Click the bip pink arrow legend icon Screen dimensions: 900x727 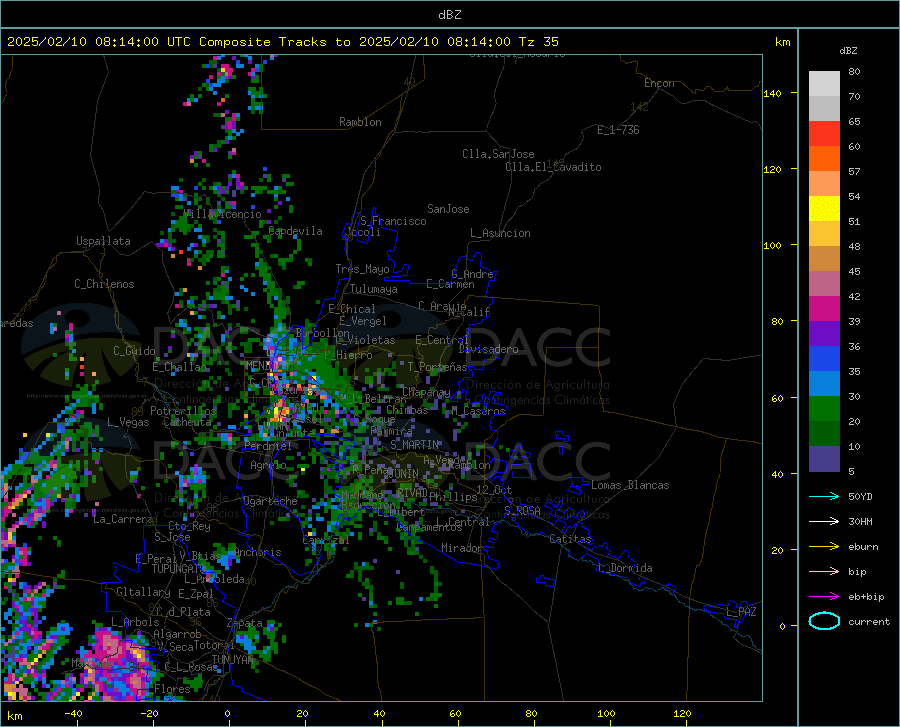point(824,571)
